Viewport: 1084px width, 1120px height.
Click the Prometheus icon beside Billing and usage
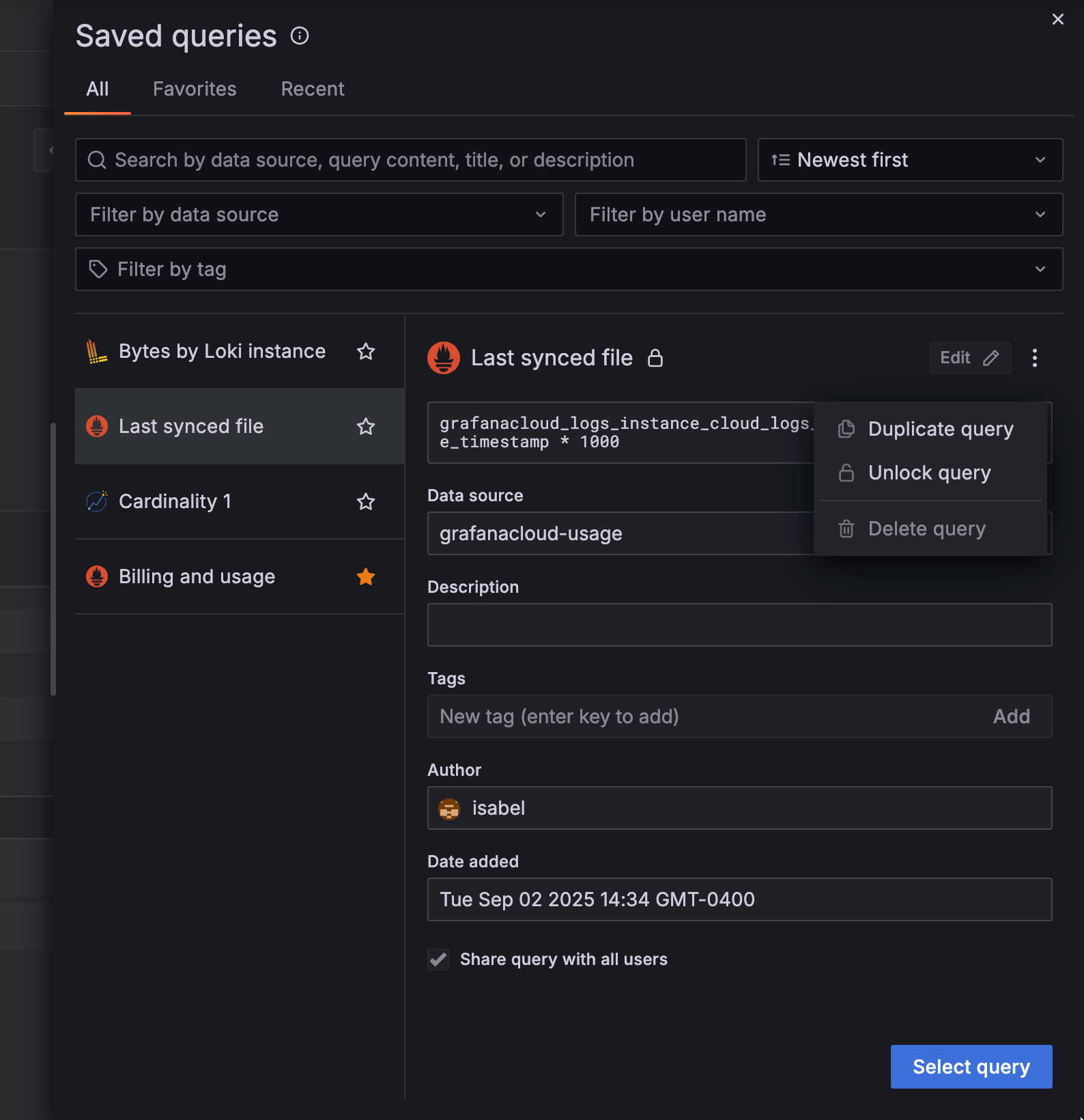tap(96, 576)
